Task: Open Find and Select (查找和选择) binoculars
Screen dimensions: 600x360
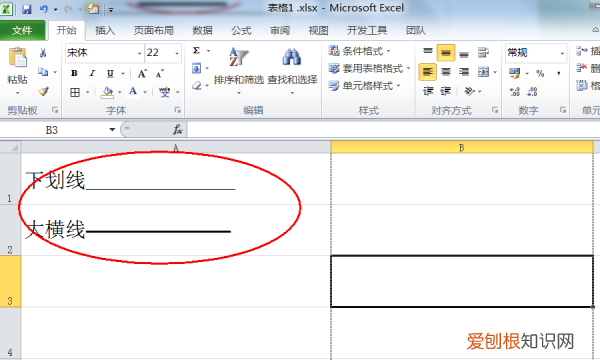Action: 292,70
